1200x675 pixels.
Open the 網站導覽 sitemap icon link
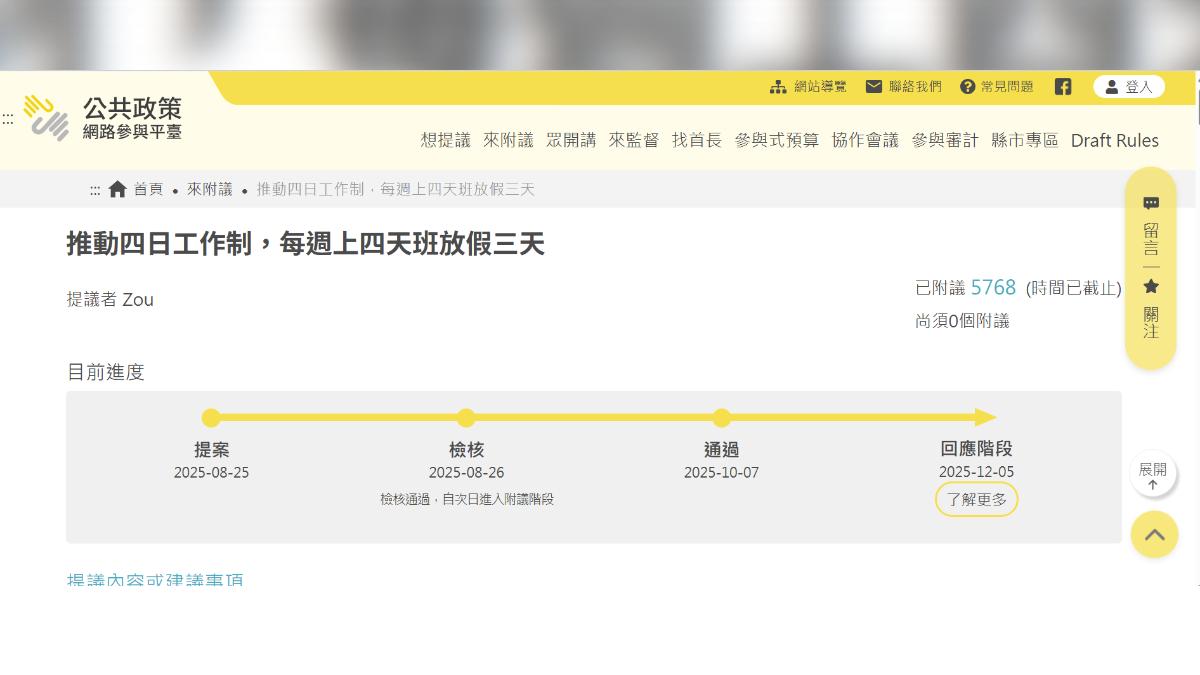pyautogui.click(x=778, y=87)
